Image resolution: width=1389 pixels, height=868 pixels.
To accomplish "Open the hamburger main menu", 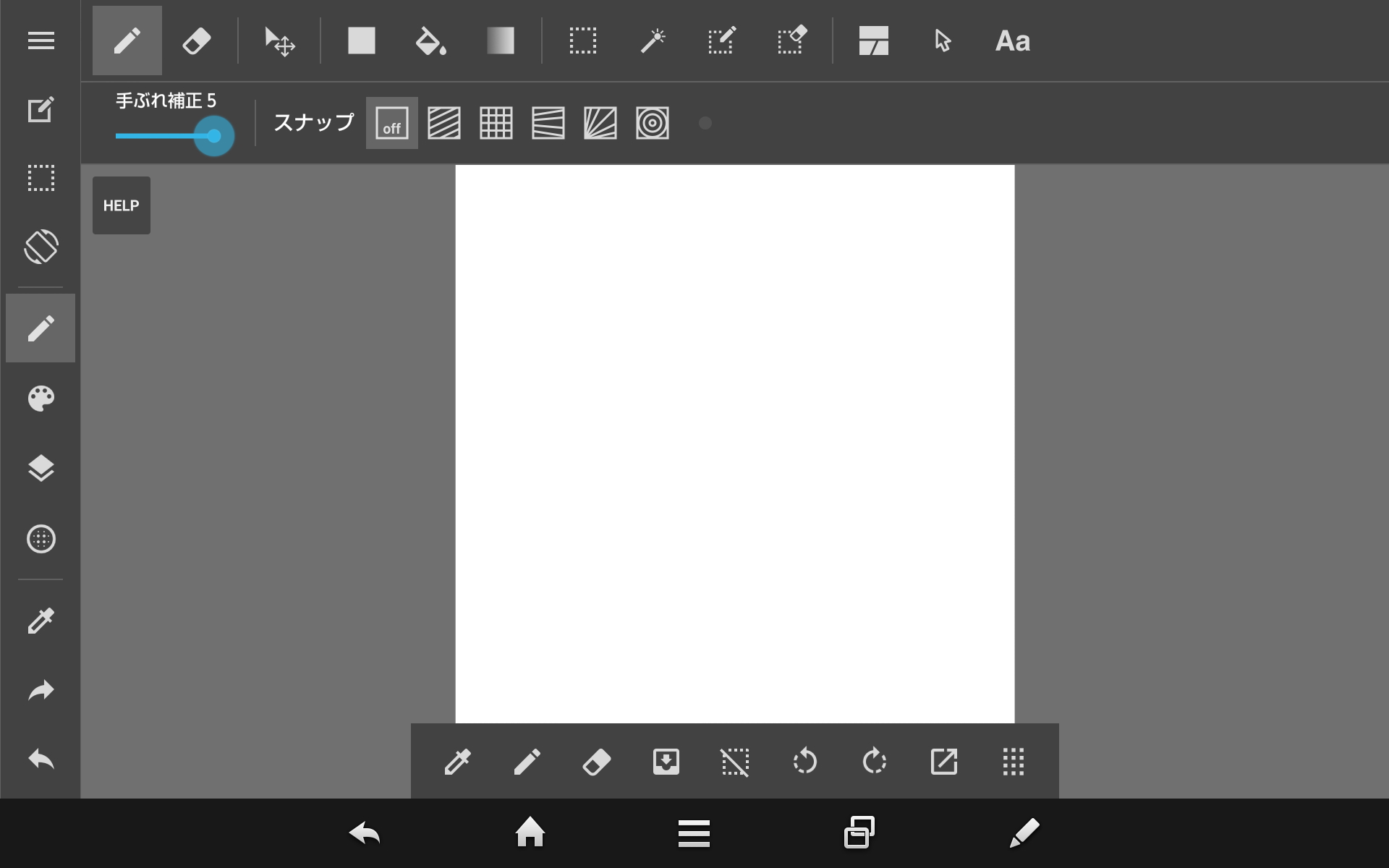I will point(41,41).
